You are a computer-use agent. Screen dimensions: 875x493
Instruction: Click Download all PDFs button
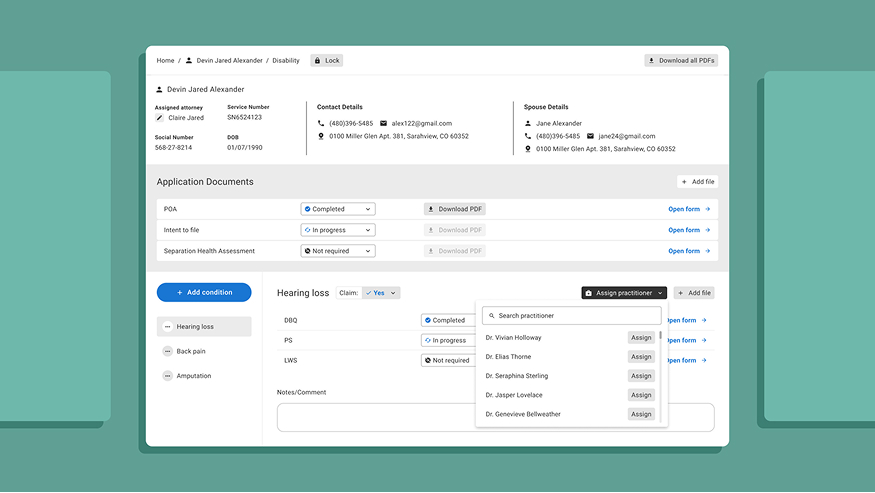[681, 60]
